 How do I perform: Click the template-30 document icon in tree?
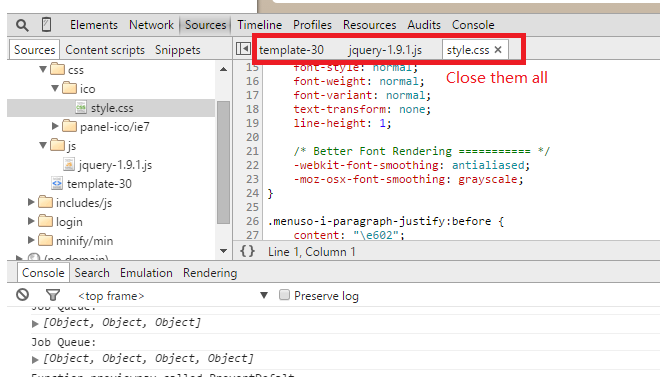57,183
